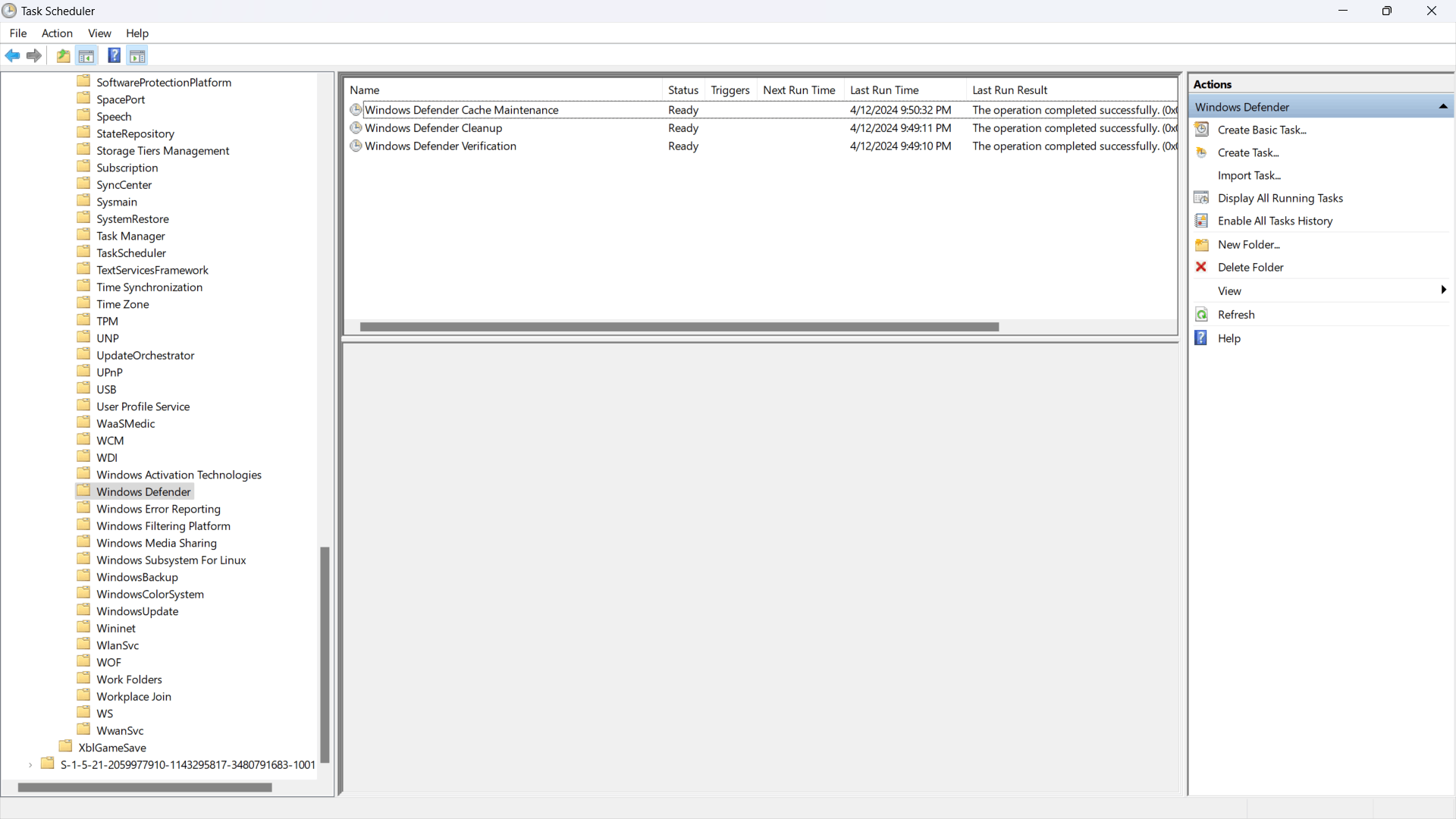Click the Refresh icon in Actions

1201,315
